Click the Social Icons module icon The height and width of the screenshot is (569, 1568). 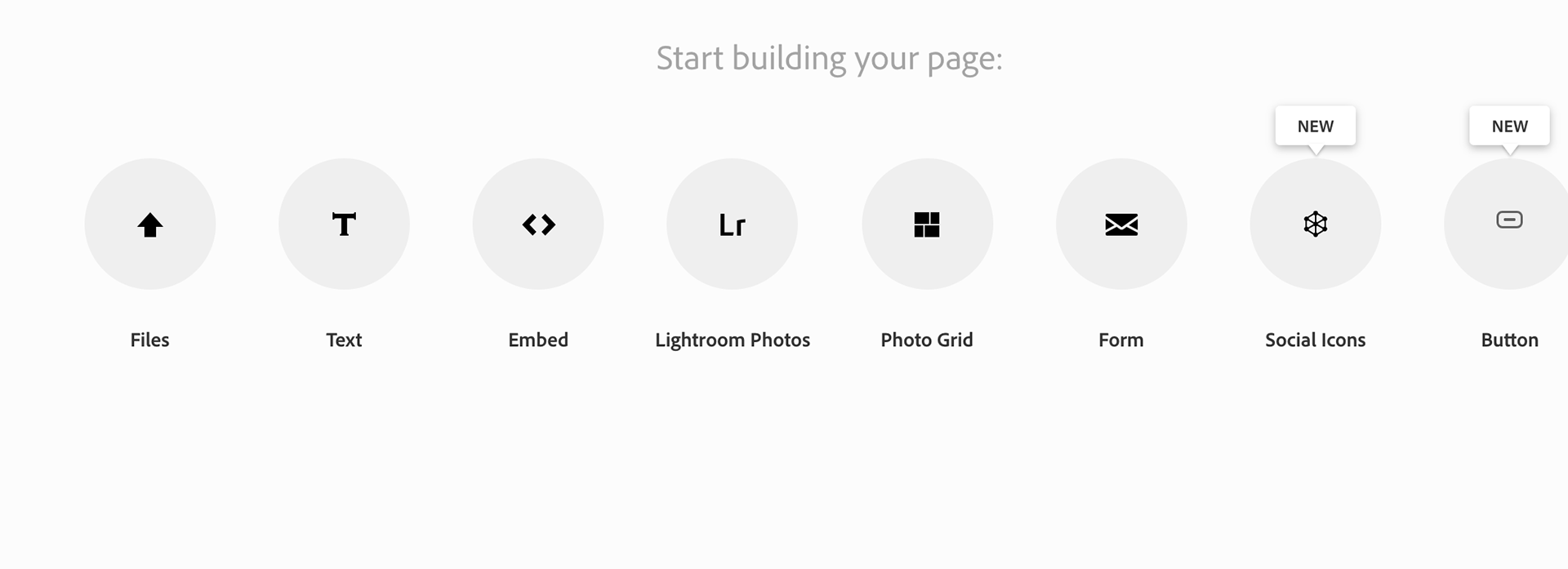[1315, 224]
